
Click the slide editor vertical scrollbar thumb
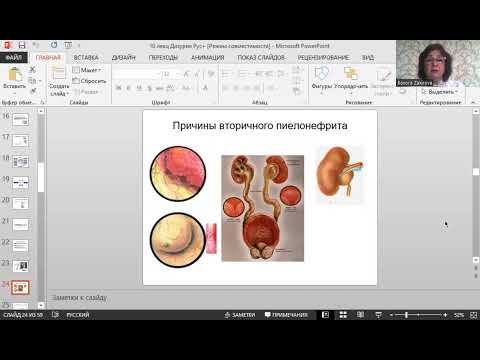[476, 172]
